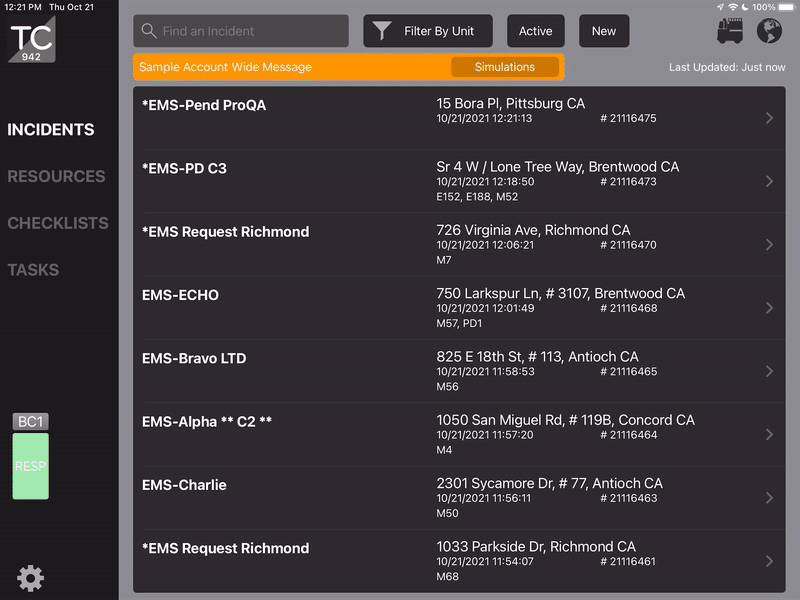
Task: Toggle the Active incidents filter
Action: click(x=535, y=31)
